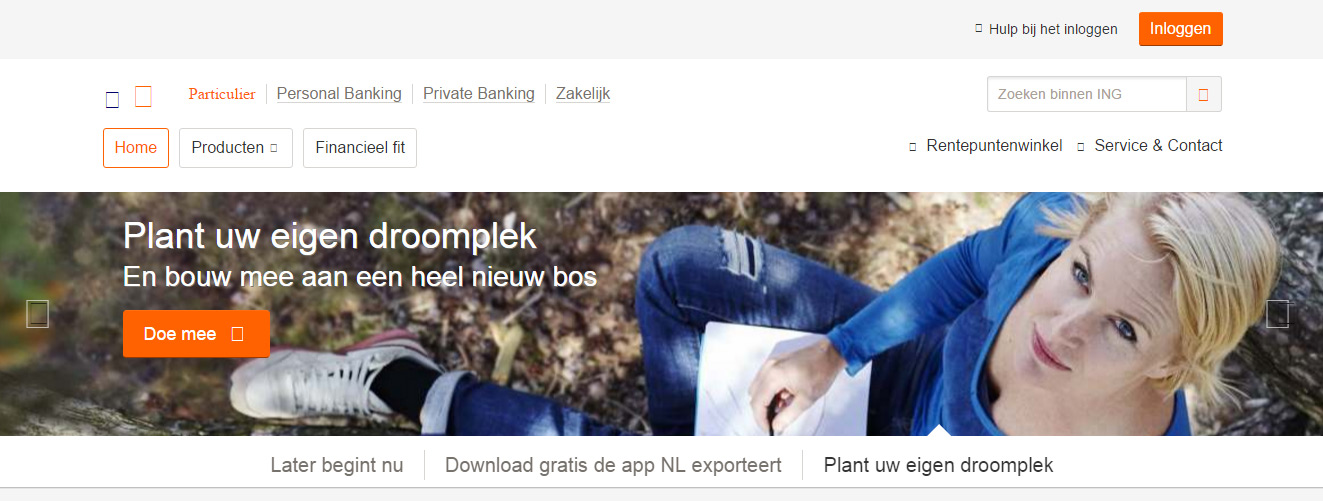Open the Zakelijk section
The height and width of the screenshot is (501, 1323).
pos(583,94)
